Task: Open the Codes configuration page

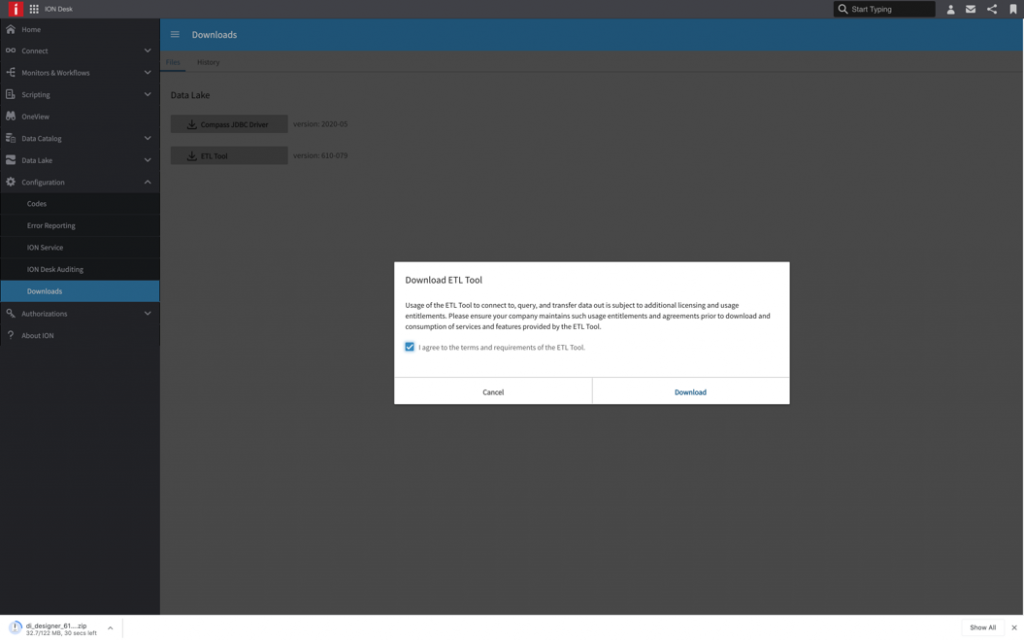Action: [37, 204]
